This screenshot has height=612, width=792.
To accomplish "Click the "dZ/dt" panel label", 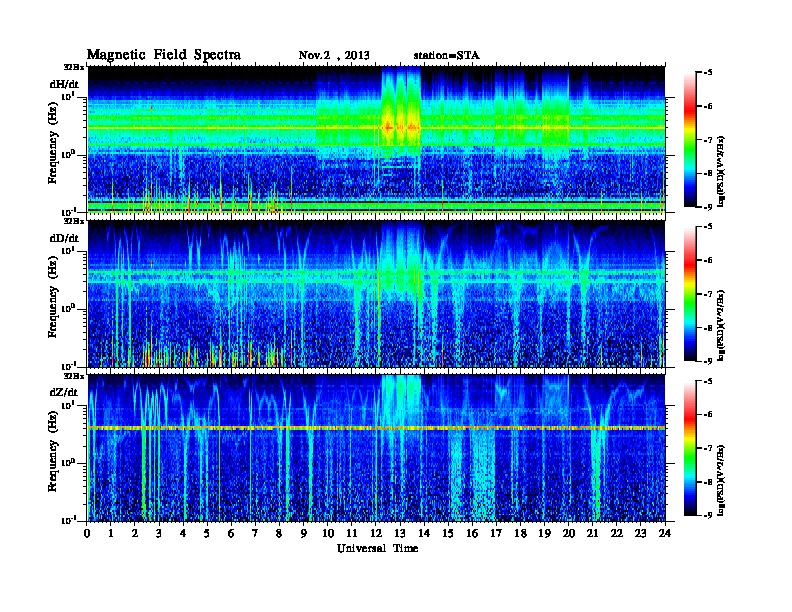I will pos(64,392).
